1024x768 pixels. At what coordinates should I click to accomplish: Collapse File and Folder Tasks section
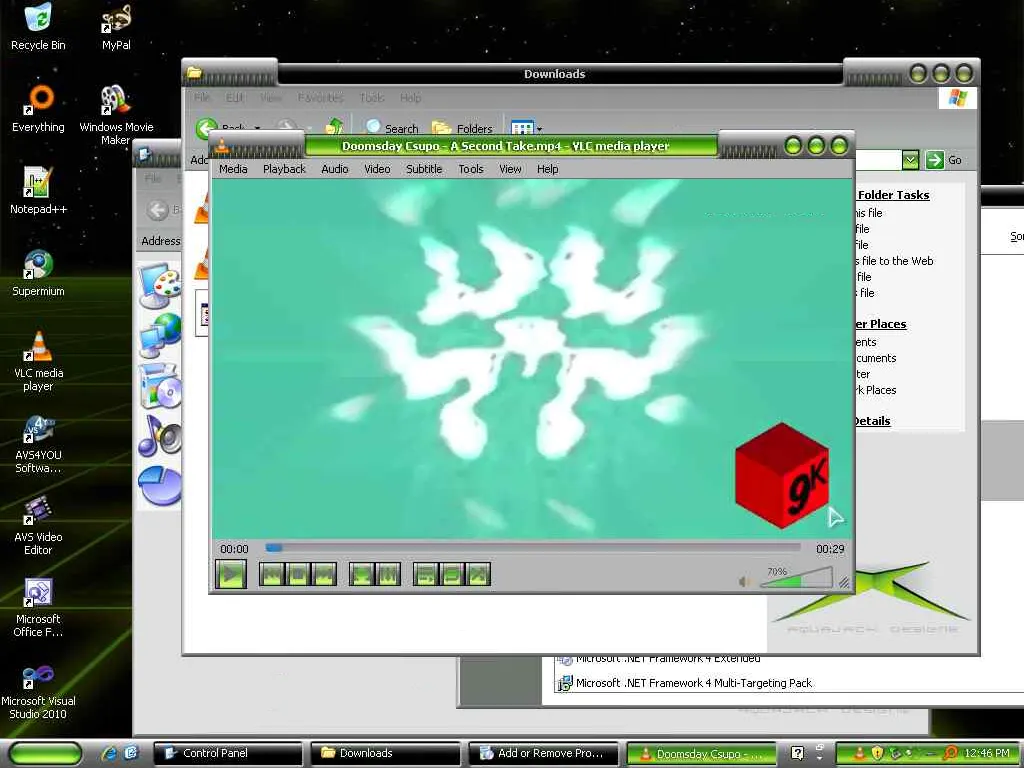pyautogui.click(x=893, y=195)
